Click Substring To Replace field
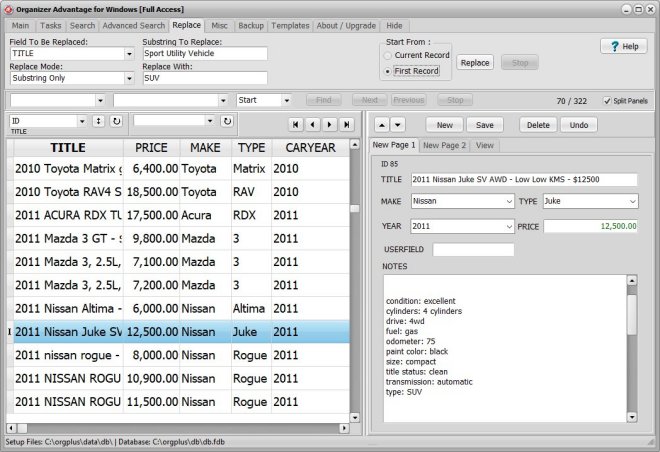The image size is (660, 452). click(x=205, y=53)
